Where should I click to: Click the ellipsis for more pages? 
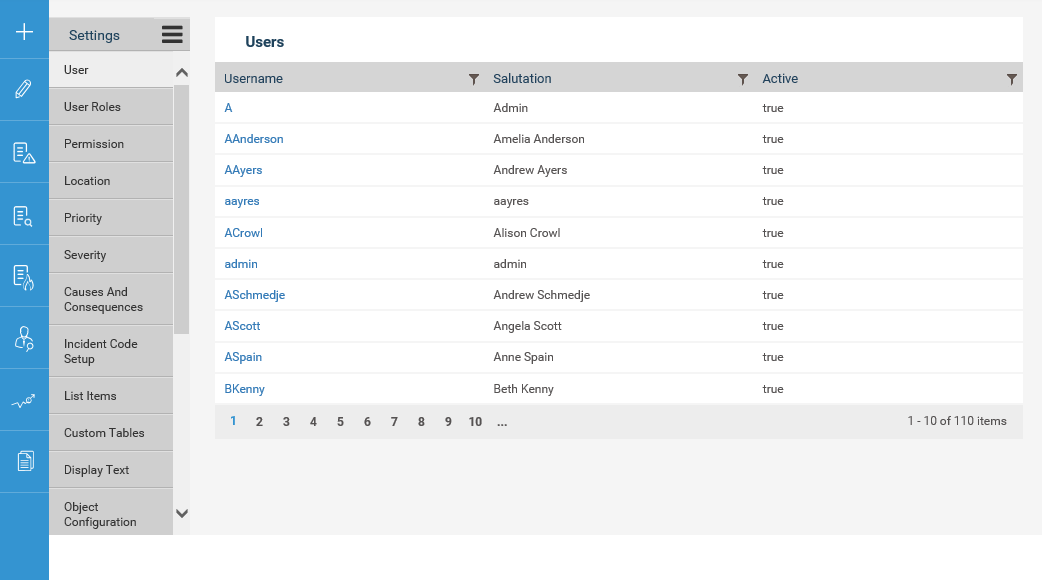tap(502, 422)
